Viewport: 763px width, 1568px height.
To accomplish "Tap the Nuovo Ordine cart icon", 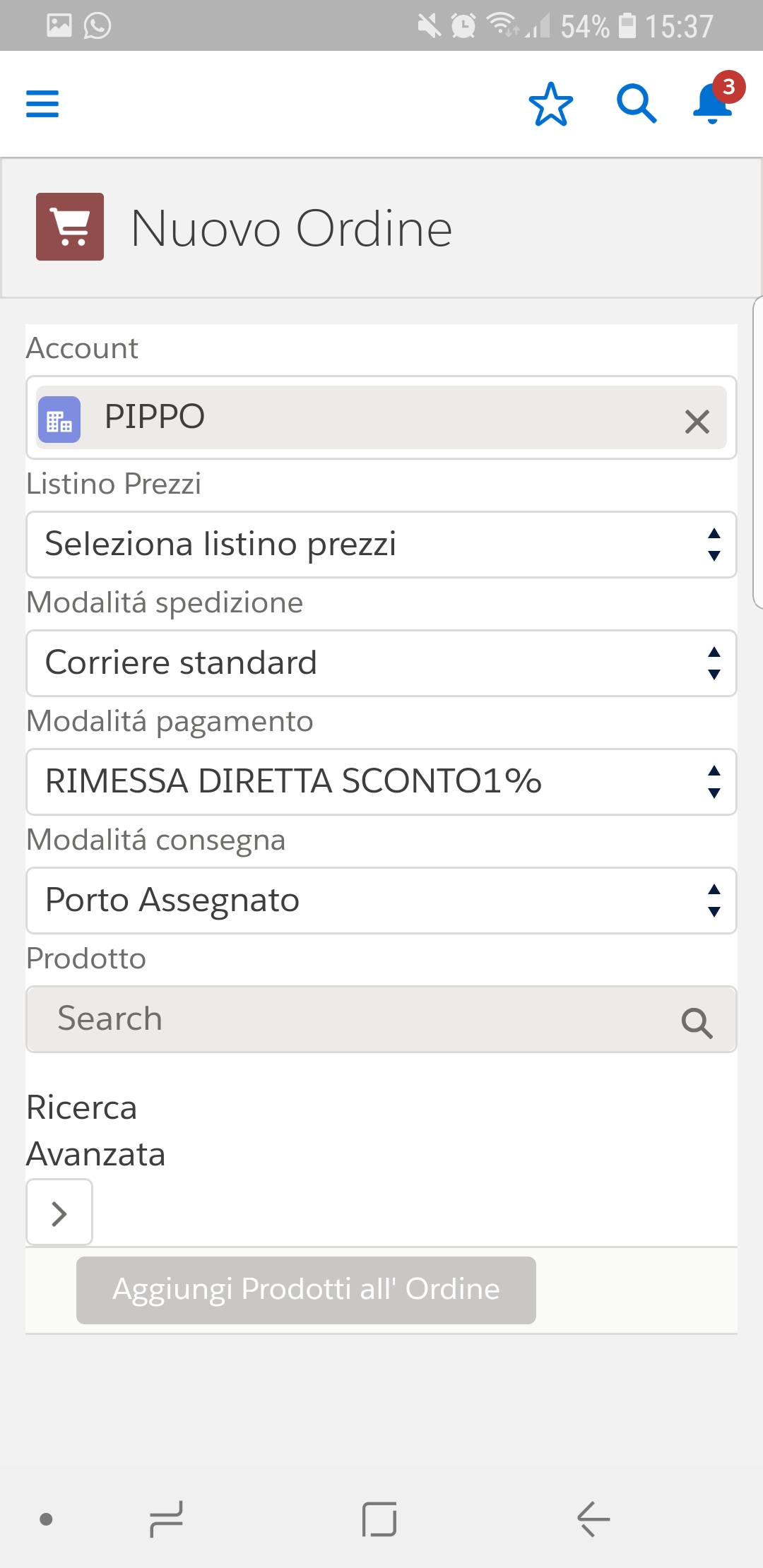I will point(70,227).
